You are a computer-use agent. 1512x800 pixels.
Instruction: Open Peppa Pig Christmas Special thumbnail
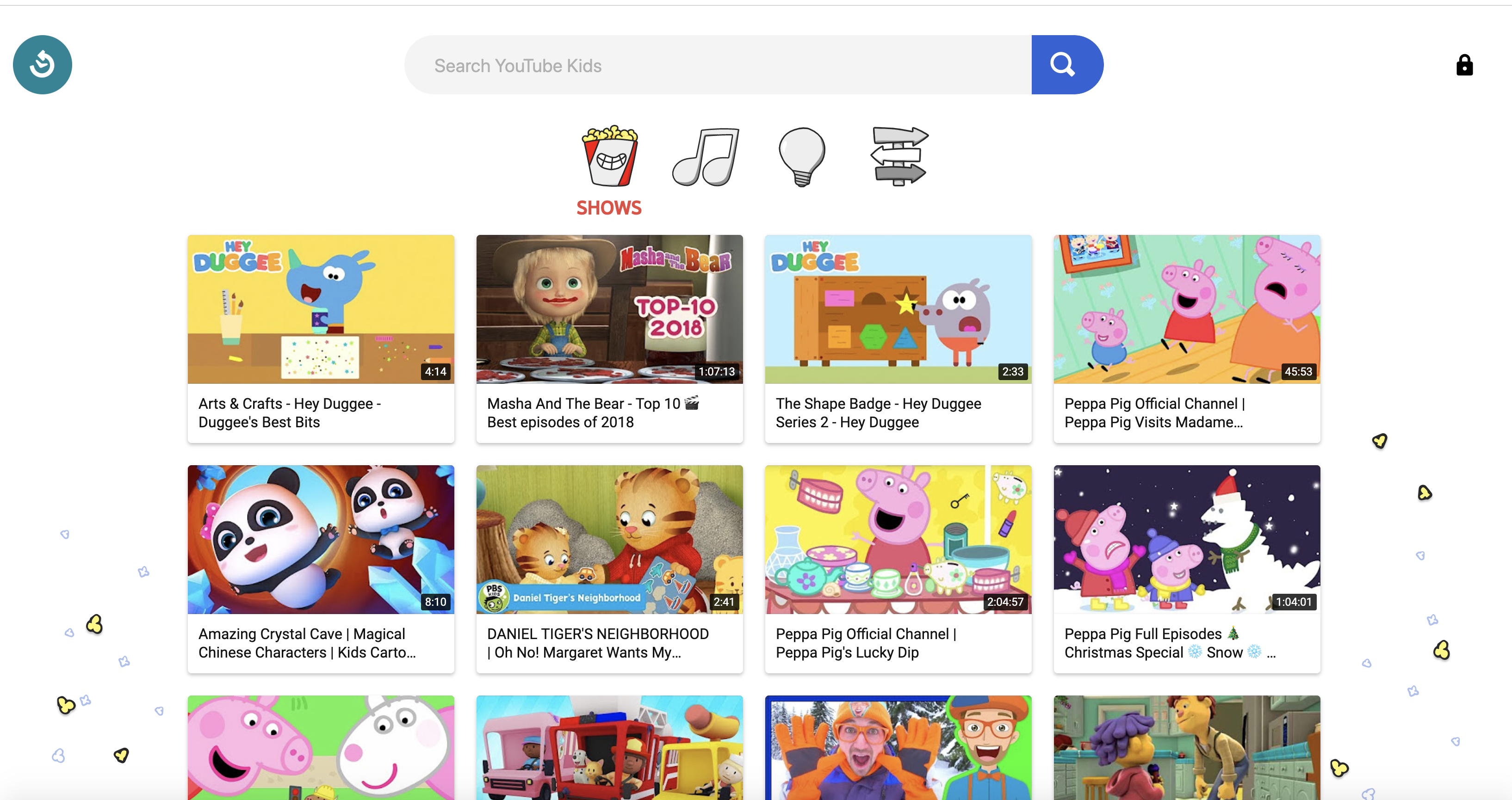[1187, 540]
